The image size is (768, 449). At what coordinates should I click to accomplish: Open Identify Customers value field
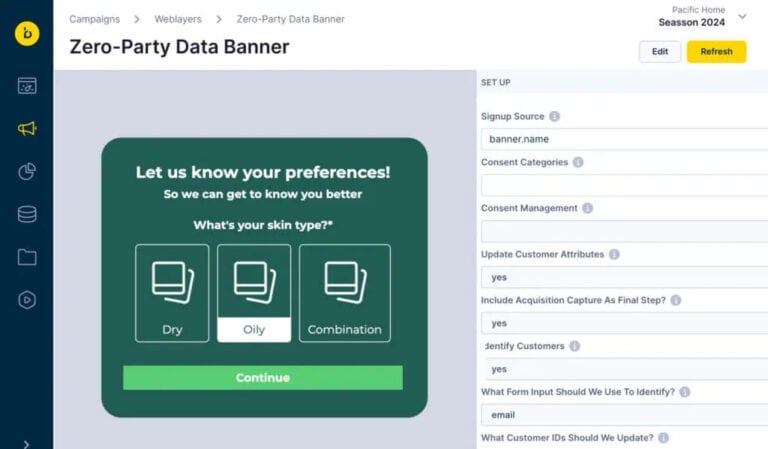tap(624, 369)
